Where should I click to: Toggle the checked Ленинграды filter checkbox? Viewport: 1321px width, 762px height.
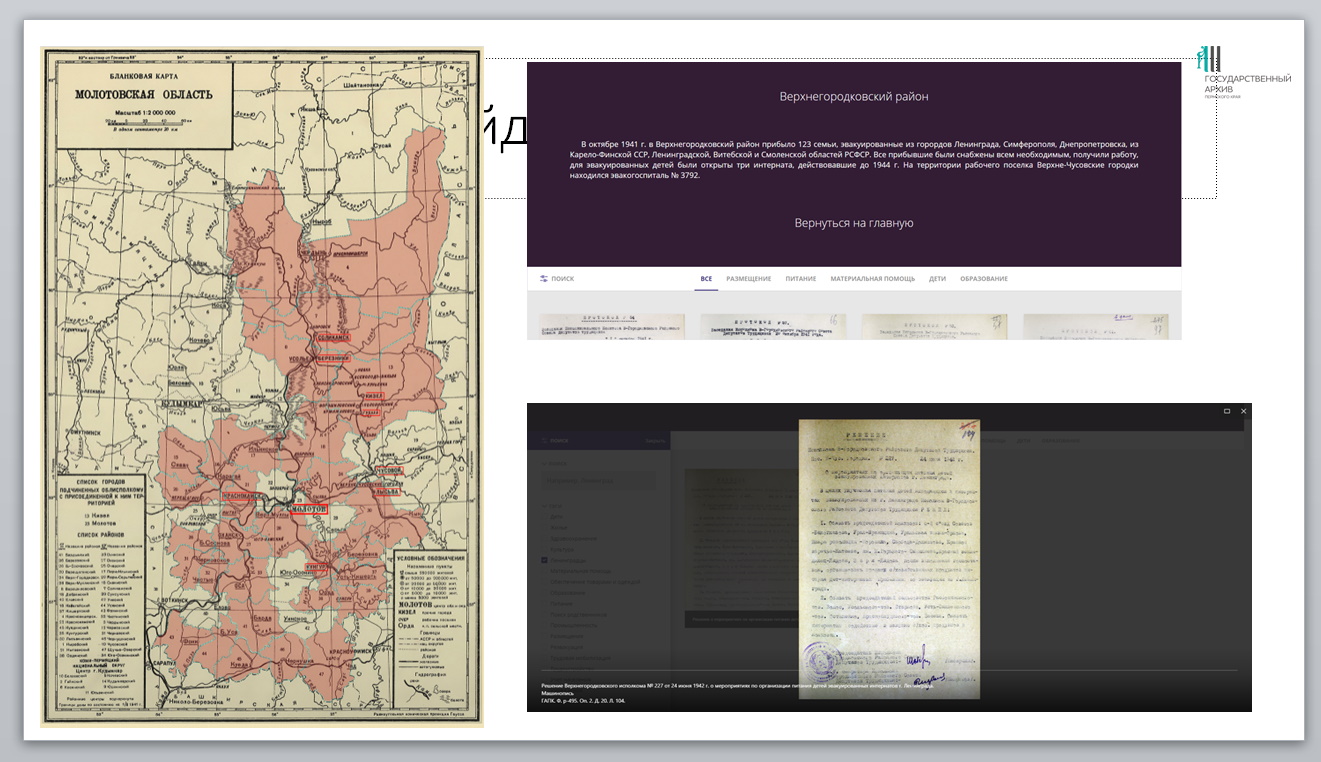pos(545,560)
